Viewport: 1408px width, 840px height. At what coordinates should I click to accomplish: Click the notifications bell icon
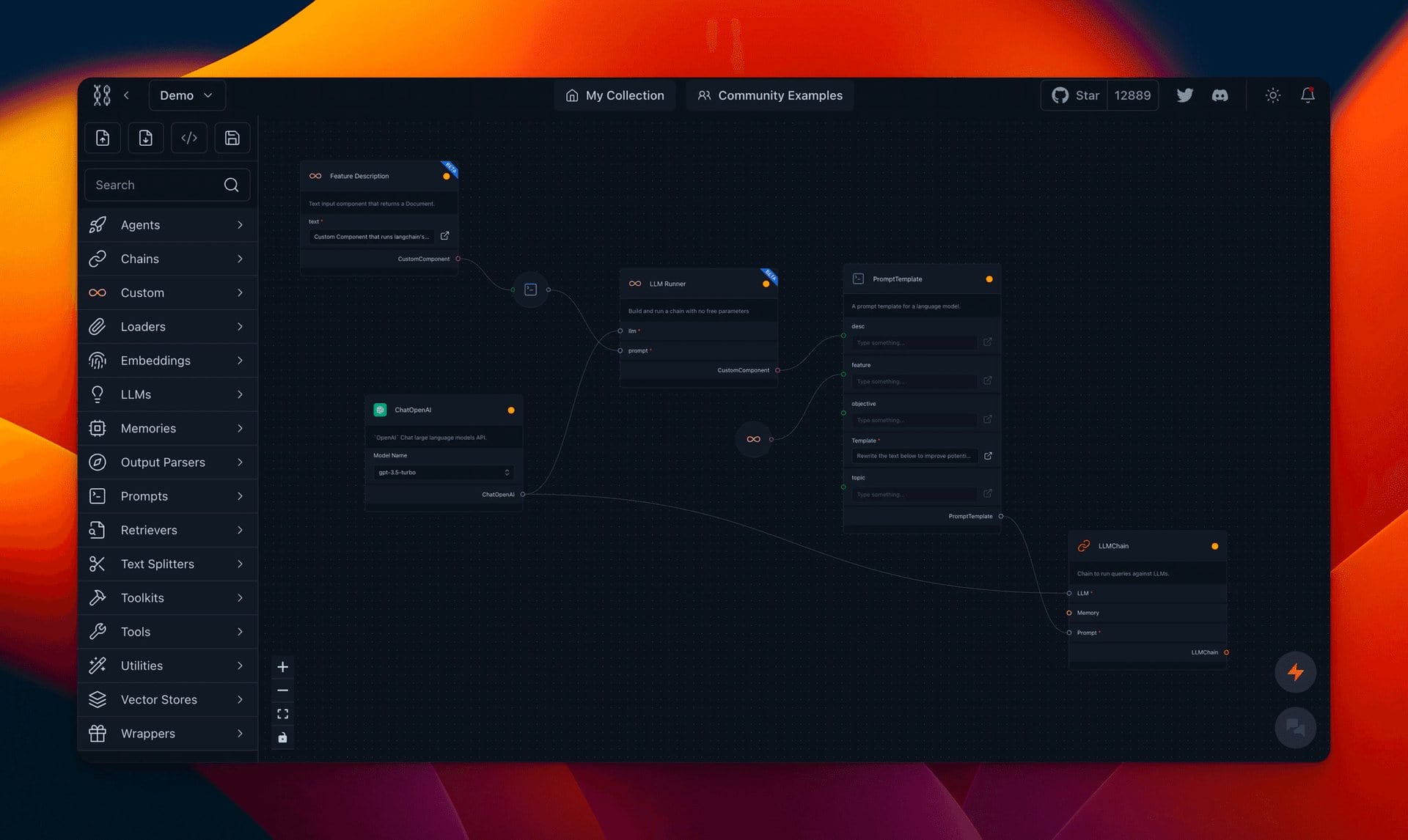click(1307, 95)
